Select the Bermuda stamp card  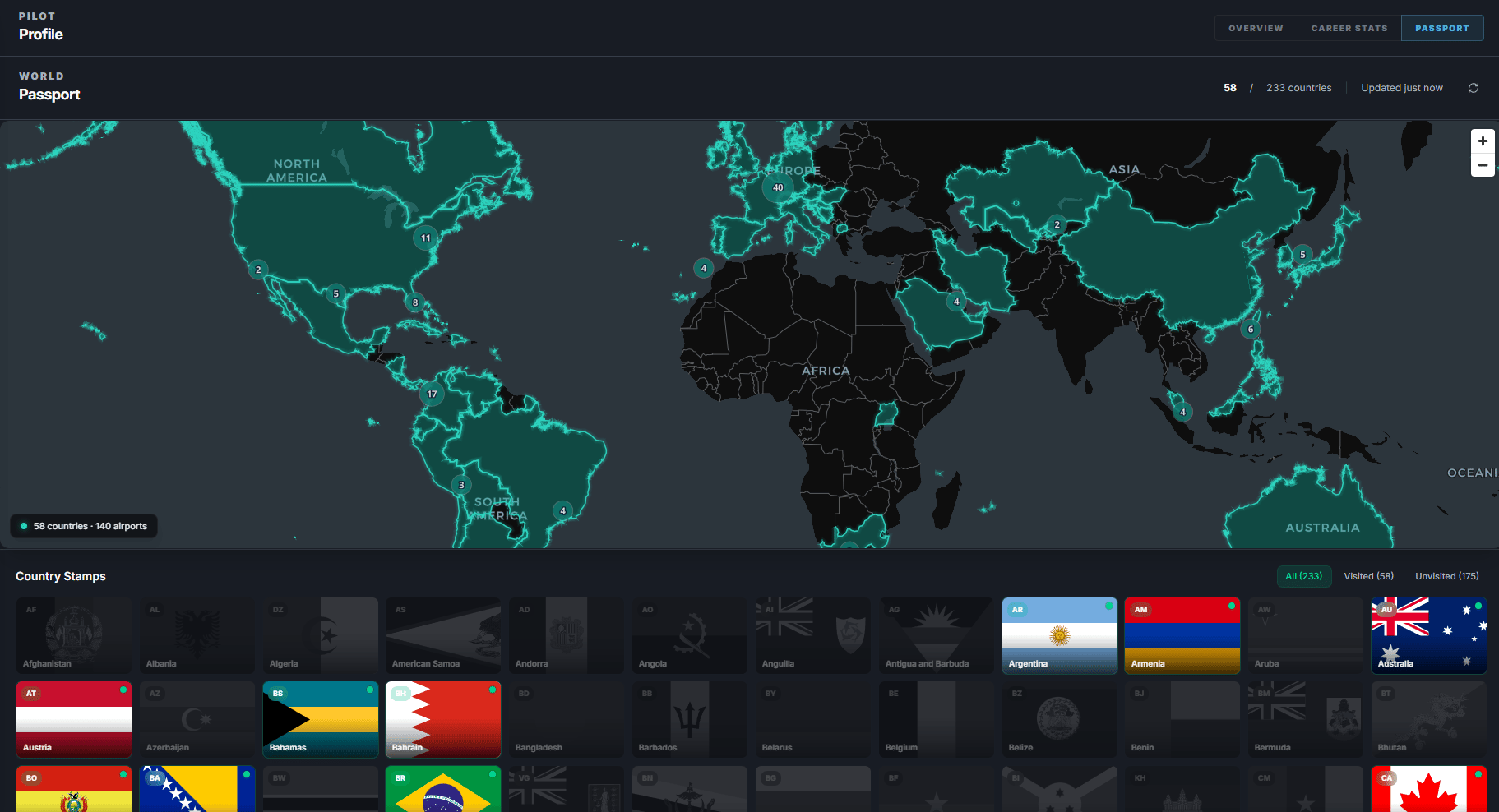point(1305,720)
